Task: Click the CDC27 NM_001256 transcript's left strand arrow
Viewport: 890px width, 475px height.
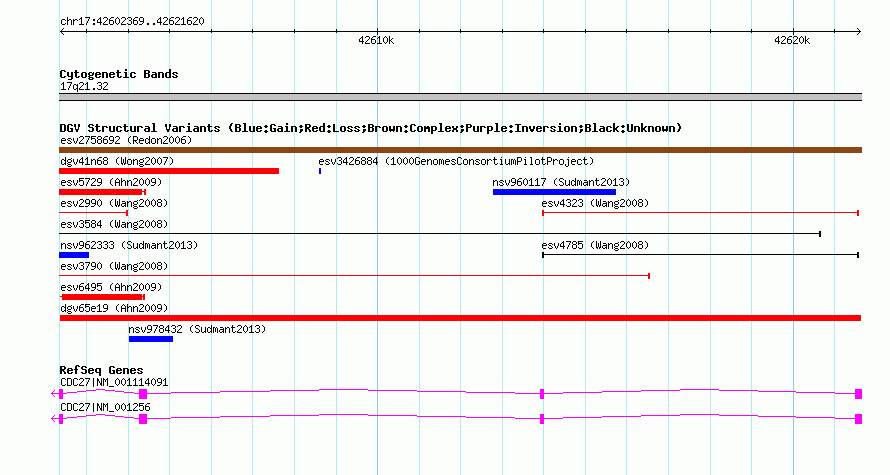Action: click(54, 419)
